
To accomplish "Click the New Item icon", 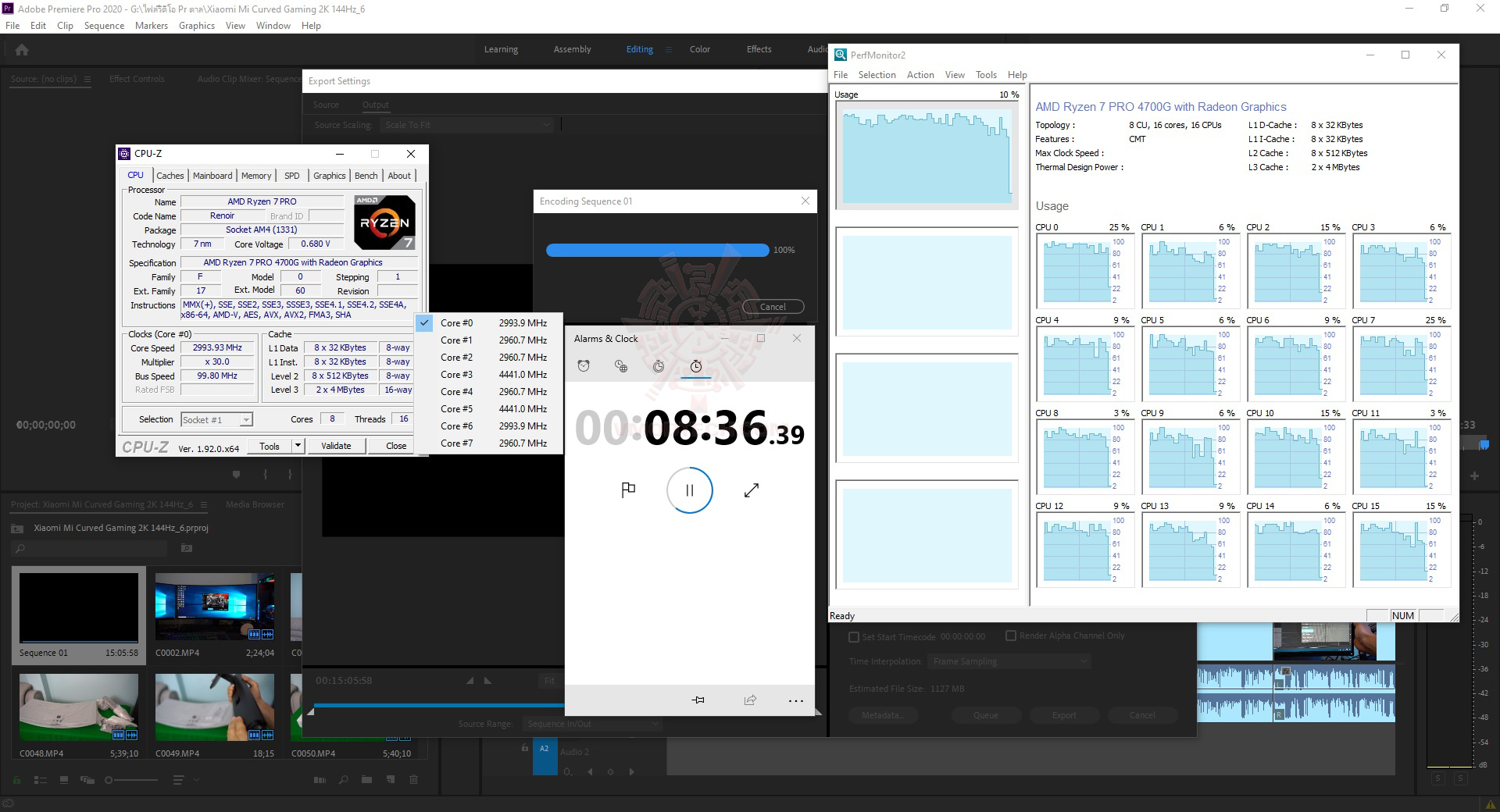I will (391, 780).
